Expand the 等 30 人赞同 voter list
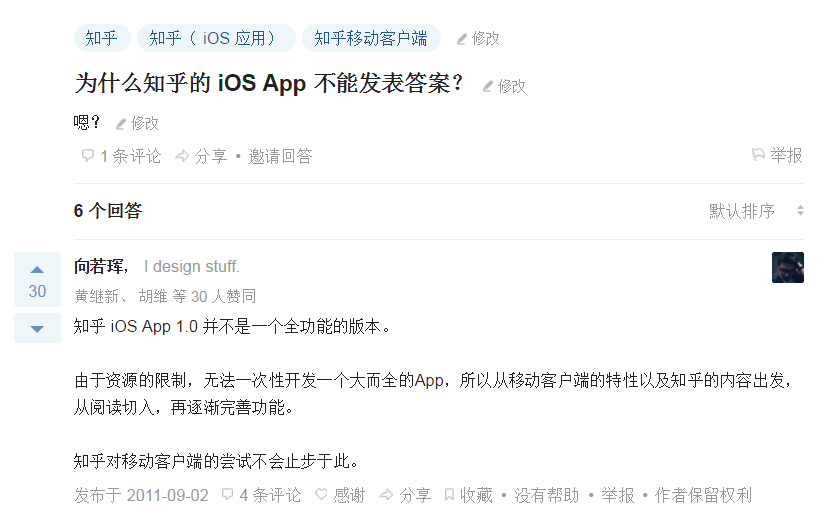Viewport: 823px width, 511px height. [x=214, y=296]
